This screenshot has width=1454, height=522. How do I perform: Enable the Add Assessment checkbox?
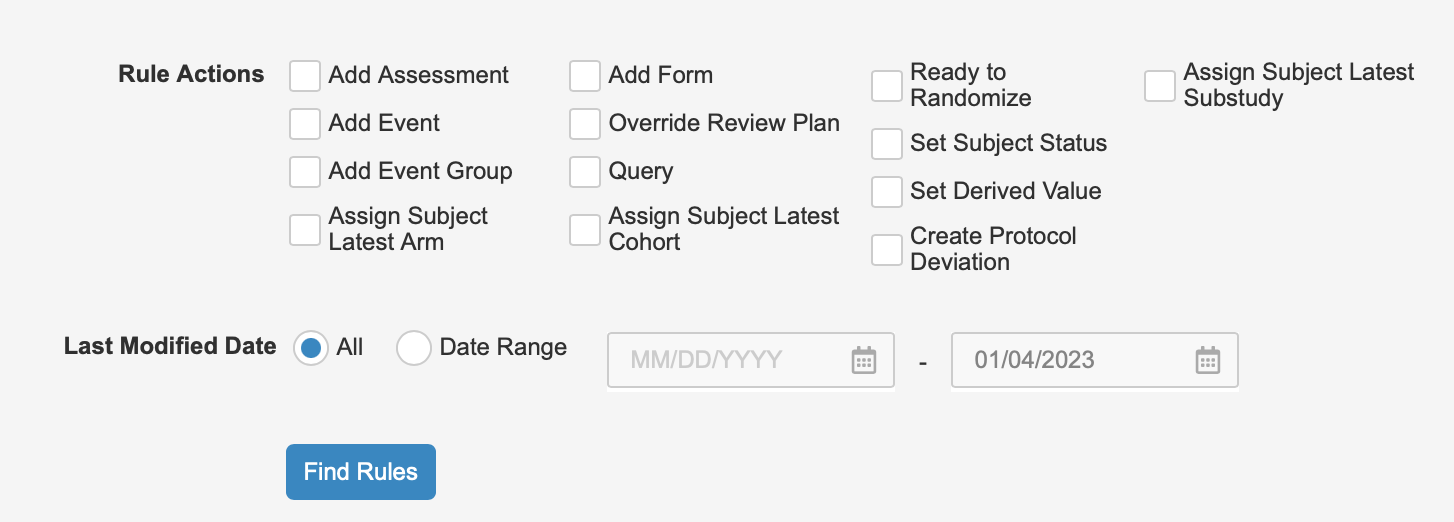[305, 76]
